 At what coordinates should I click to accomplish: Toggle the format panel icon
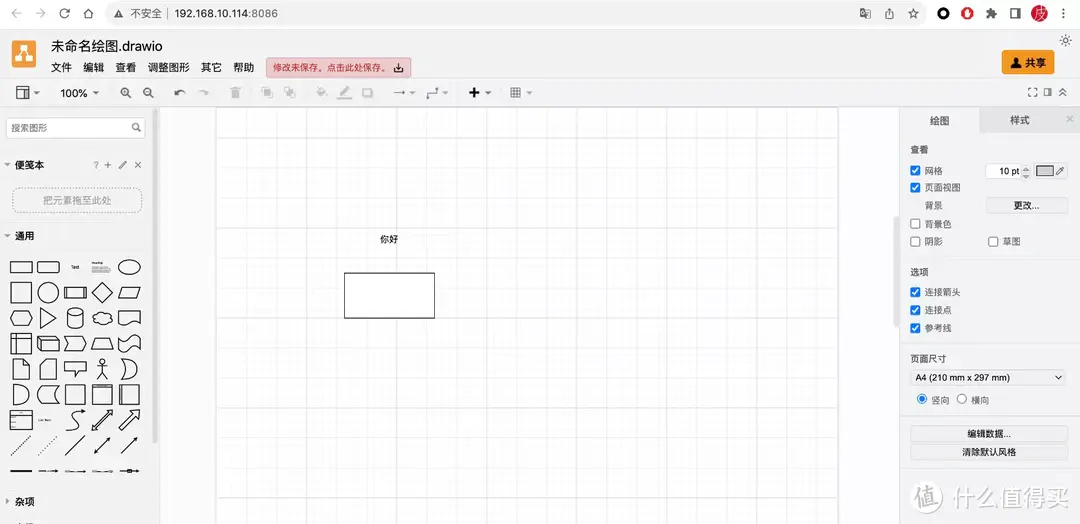1048,93
